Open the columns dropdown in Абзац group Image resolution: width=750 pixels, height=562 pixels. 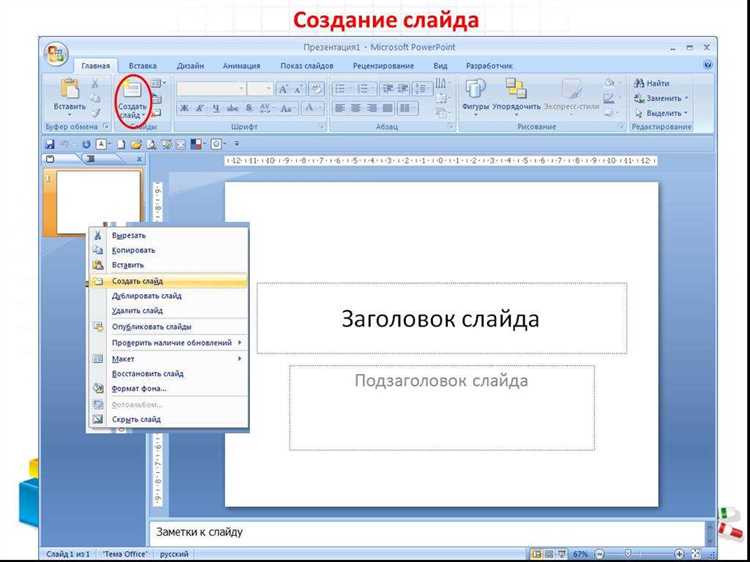tap(408, 109)
